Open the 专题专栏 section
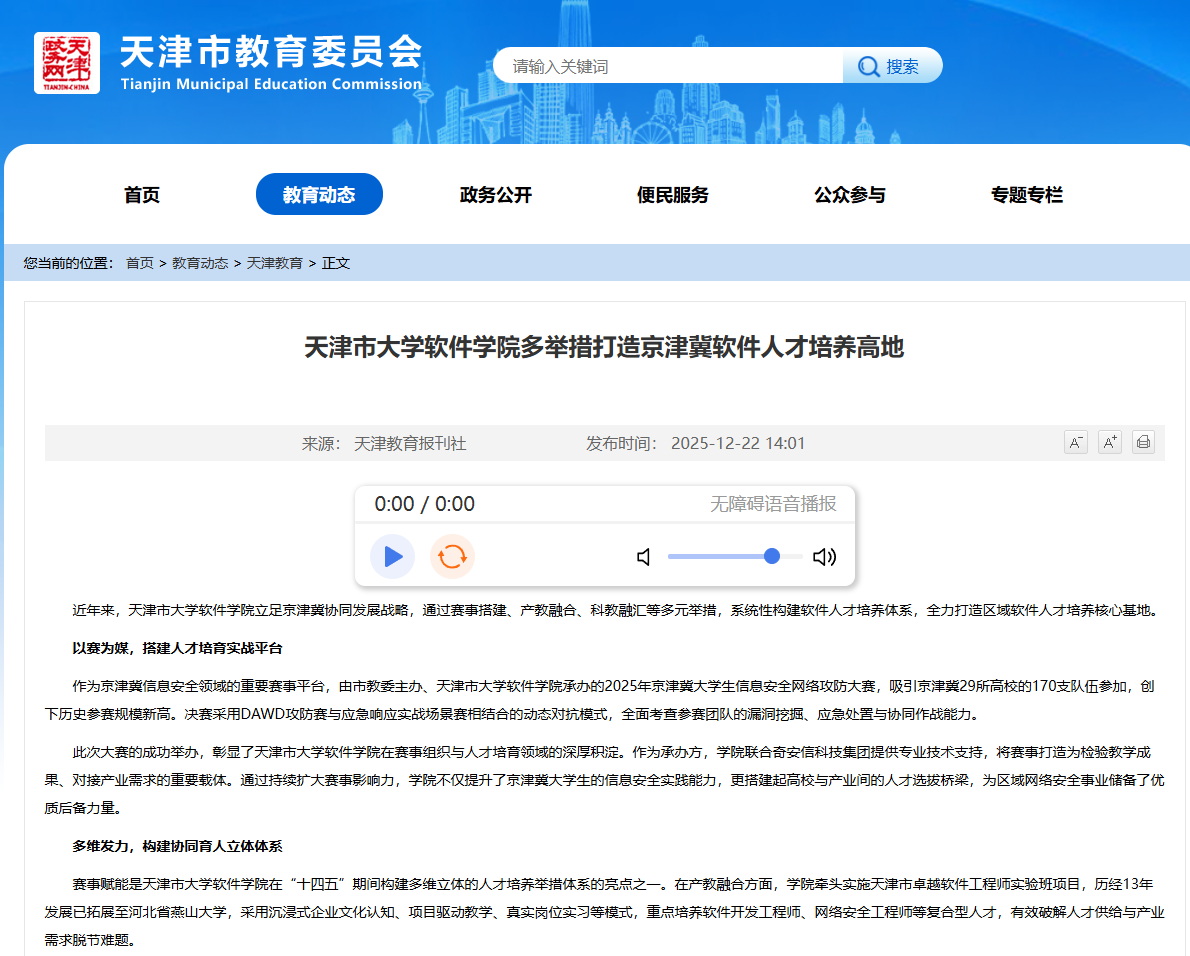The width and height of the screenshot is (1190, 956). tap(1027, 195)
